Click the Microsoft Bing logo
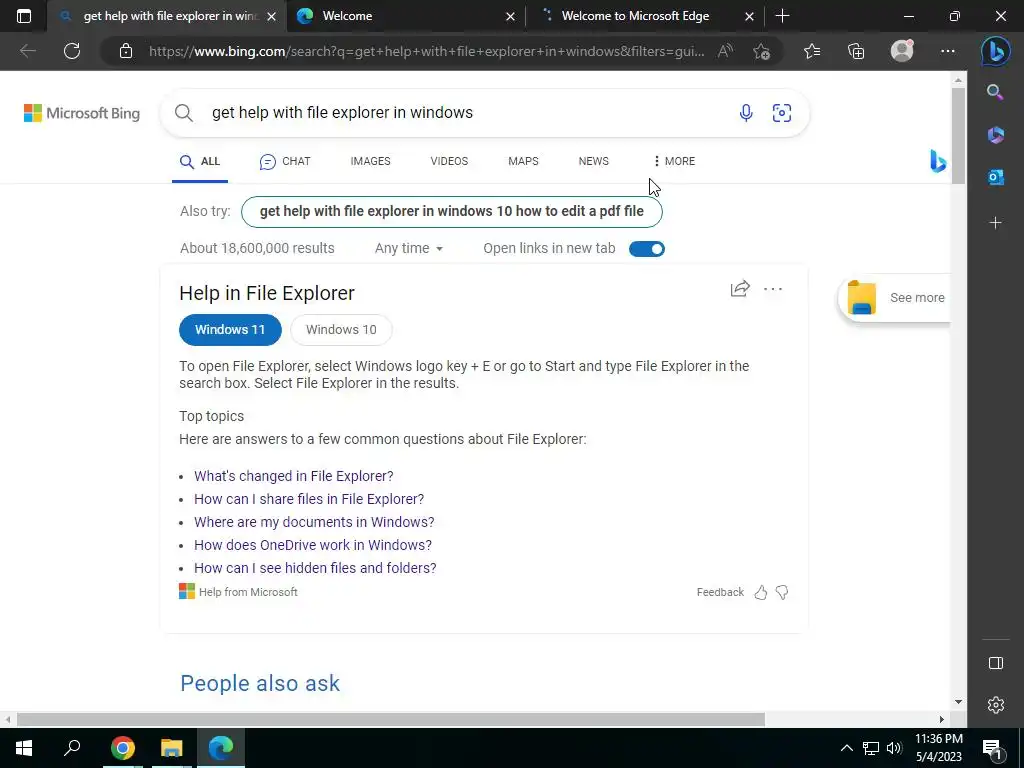The height and width of the screenshot is (768, 1024). 82,113
